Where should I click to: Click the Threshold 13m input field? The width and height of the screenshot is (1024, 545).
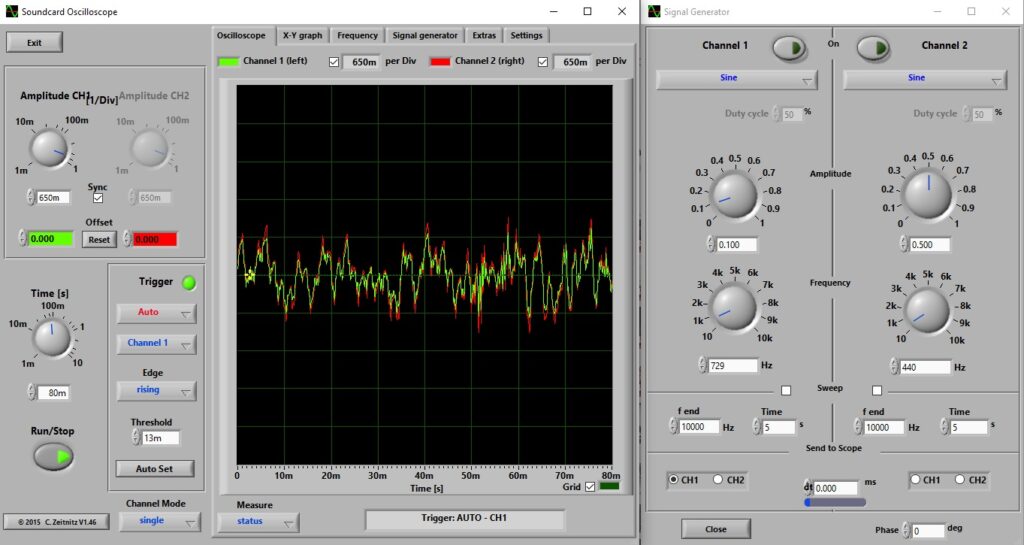161,438
